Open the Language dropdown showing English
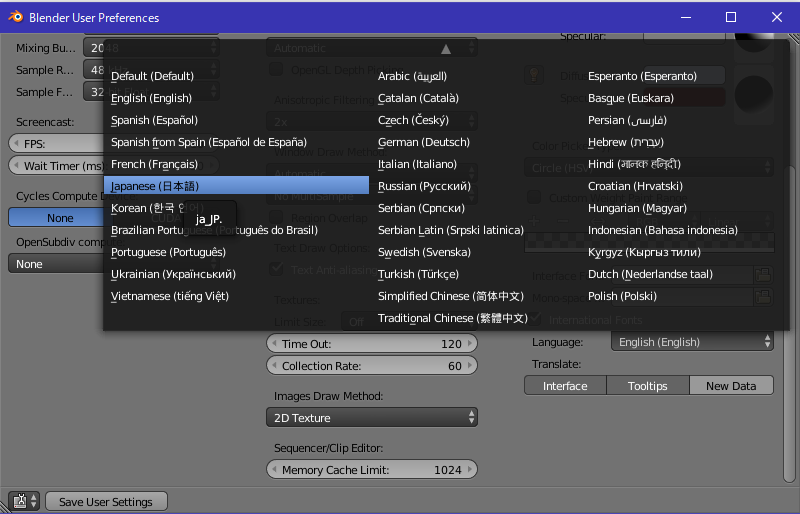This screenshot has width=800, height=514. [x=693, y=342]
